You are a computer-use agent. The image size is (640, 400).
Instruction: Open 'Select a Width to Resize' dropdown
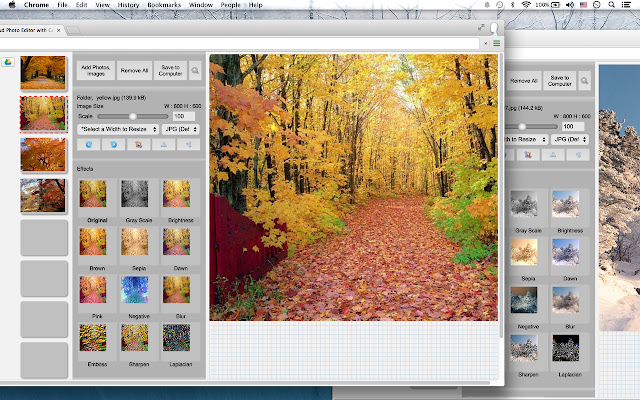point(118,129)
